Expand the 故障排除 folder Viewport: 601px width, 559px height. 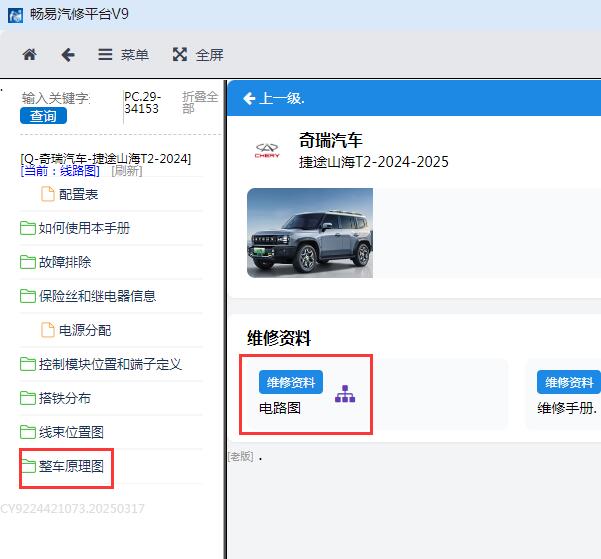click(x=56, y=262)
